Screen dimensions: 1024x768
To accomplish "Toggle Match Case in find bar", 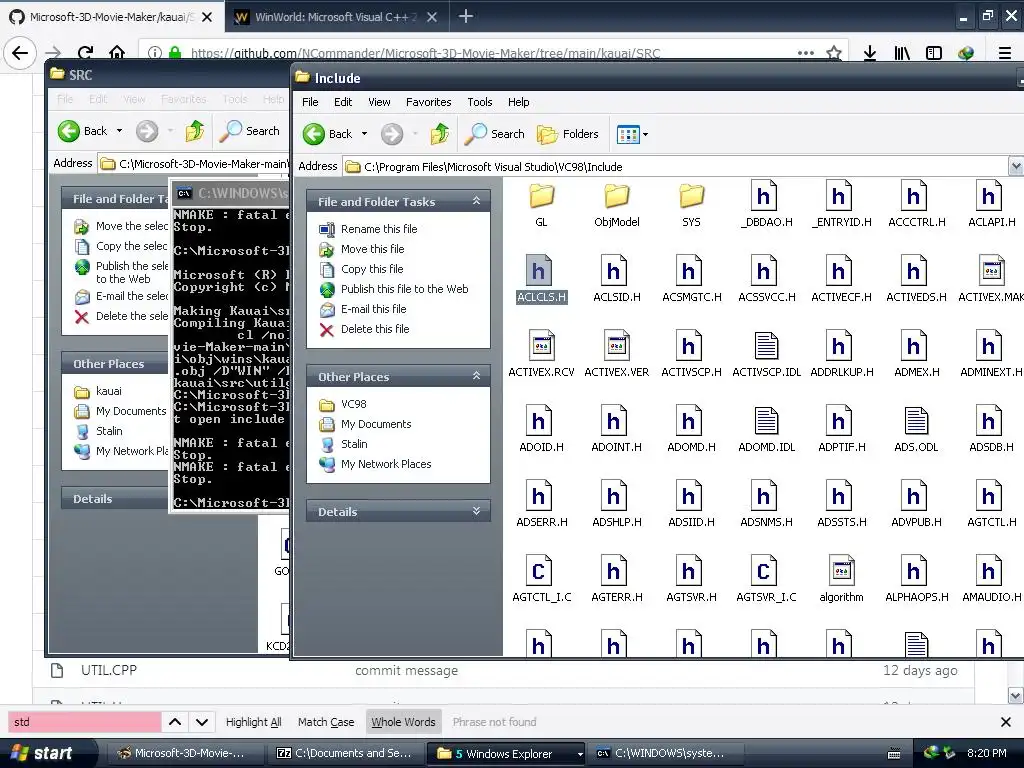I will coord(326,722).
